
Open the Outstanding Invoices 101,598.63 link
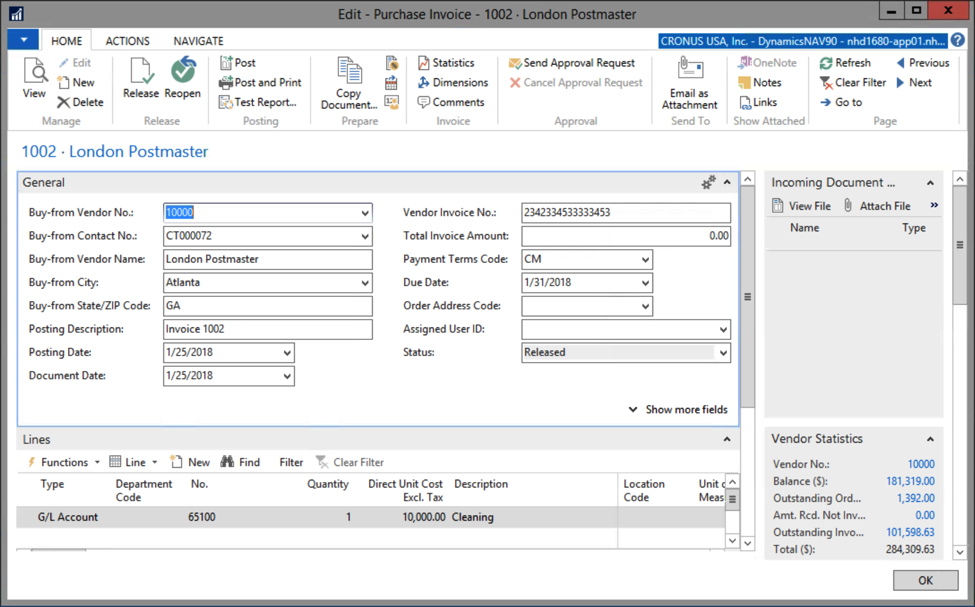tap(910, 532)
